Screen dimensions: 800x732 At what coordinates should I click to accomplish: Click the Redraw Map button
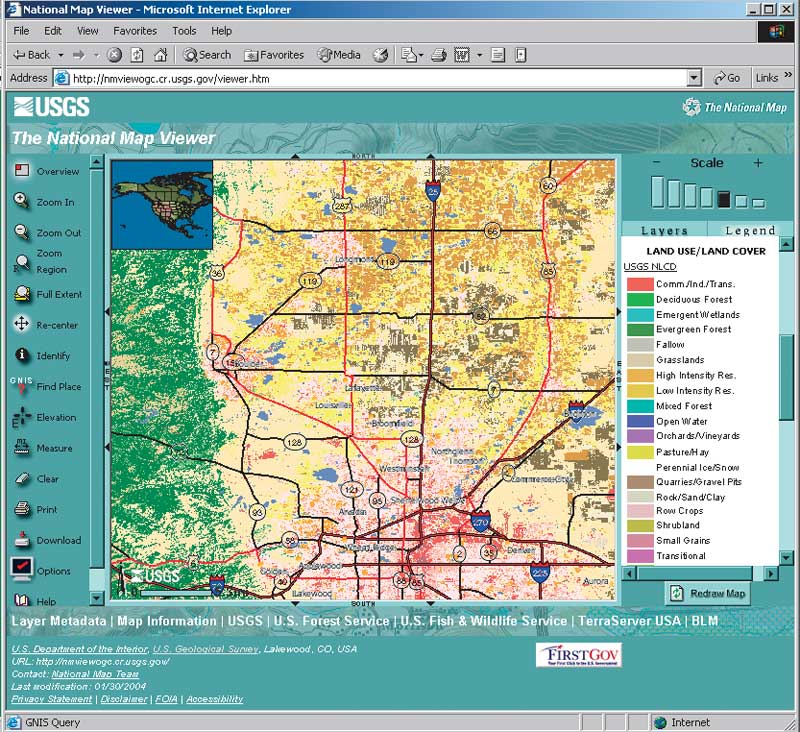(708, 593)
